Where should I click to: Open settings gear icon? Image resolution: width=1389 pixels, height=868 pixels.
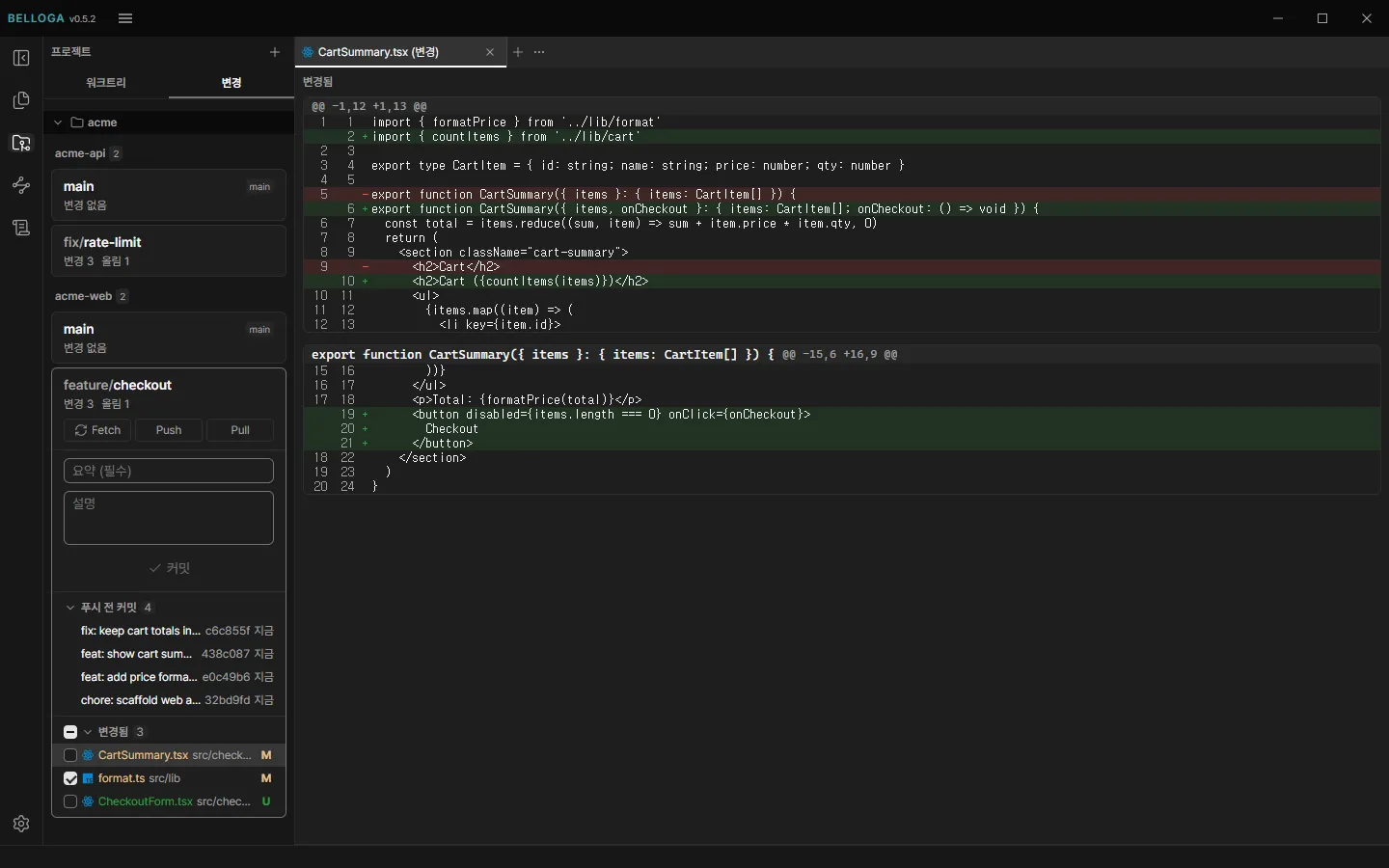21,824
